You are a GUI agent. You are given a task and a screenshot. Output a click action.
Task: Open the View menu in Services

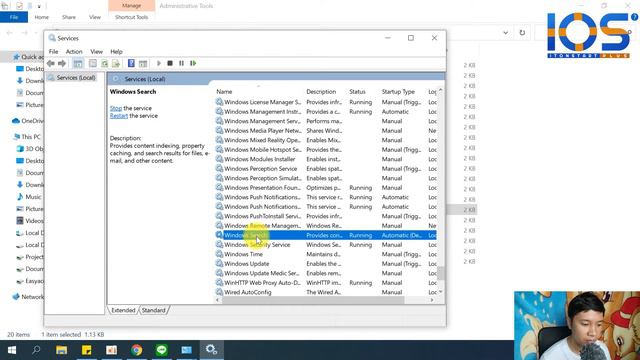[96, 51]
